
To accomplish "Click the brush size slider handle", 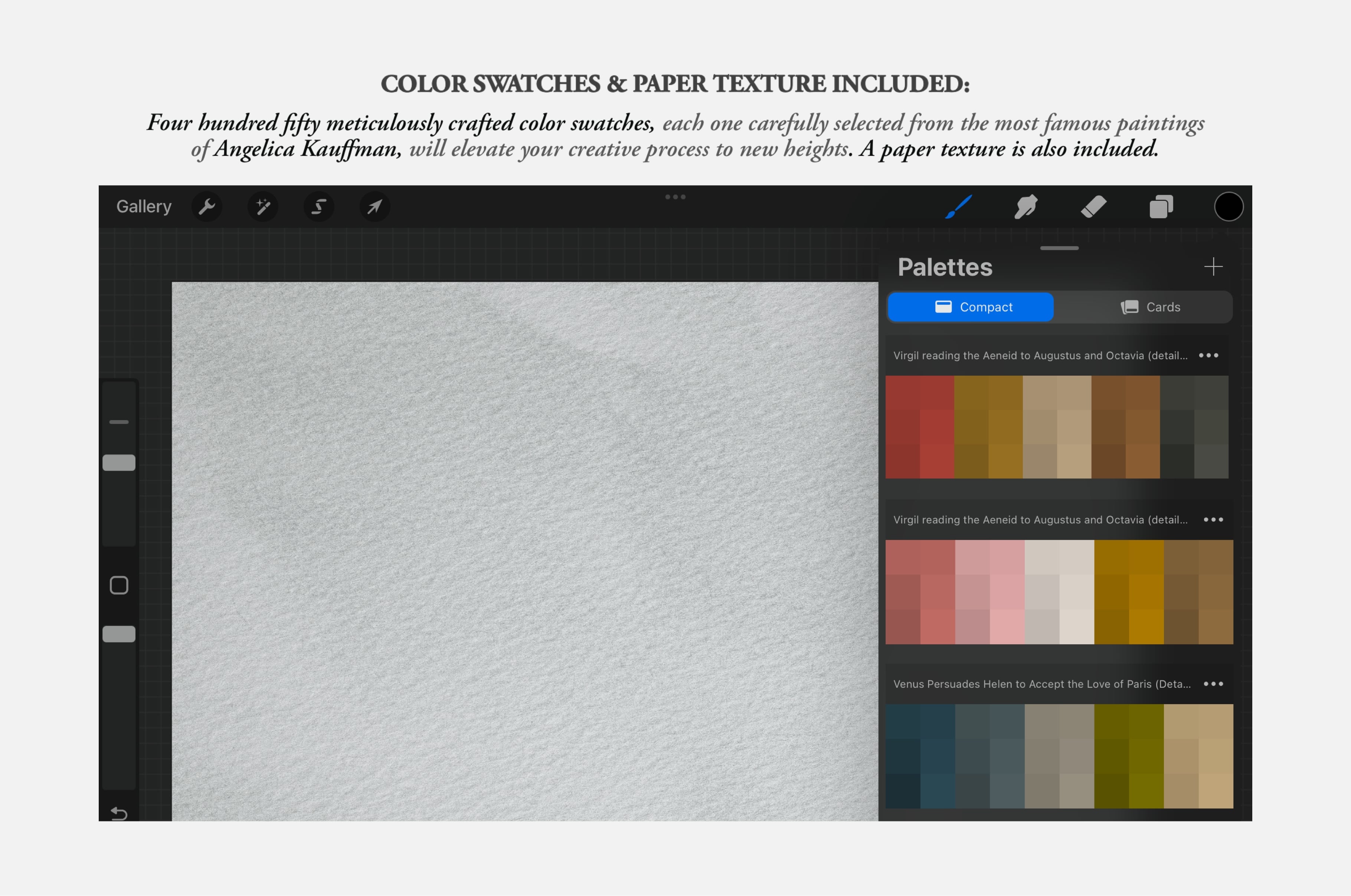I will (x=119, y=462).
